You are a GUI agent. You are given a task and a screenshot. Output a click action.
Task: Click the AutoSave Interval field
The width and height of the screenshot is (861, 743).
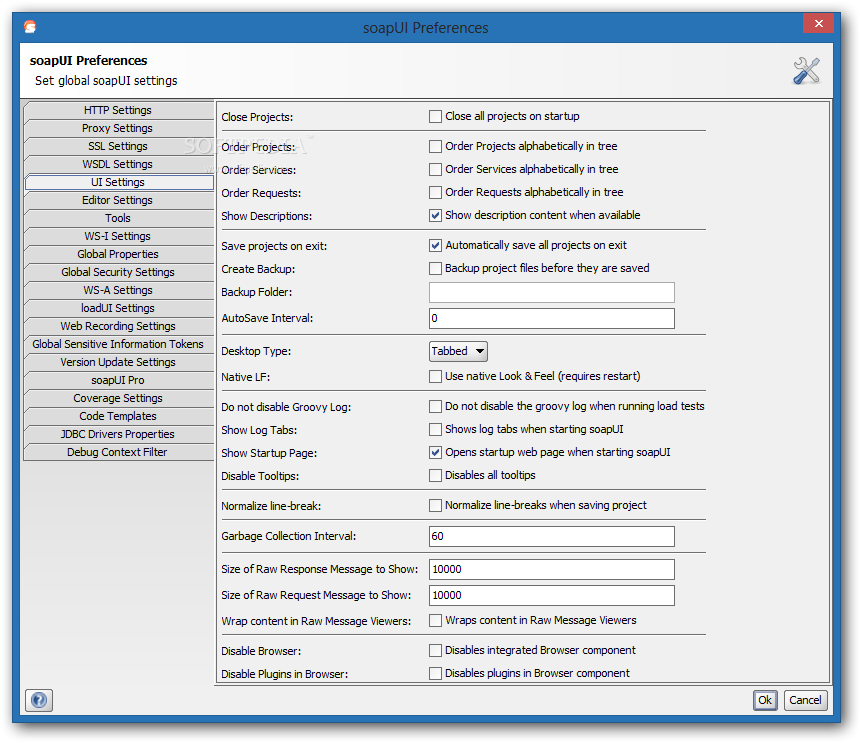[x=552, y=319]
